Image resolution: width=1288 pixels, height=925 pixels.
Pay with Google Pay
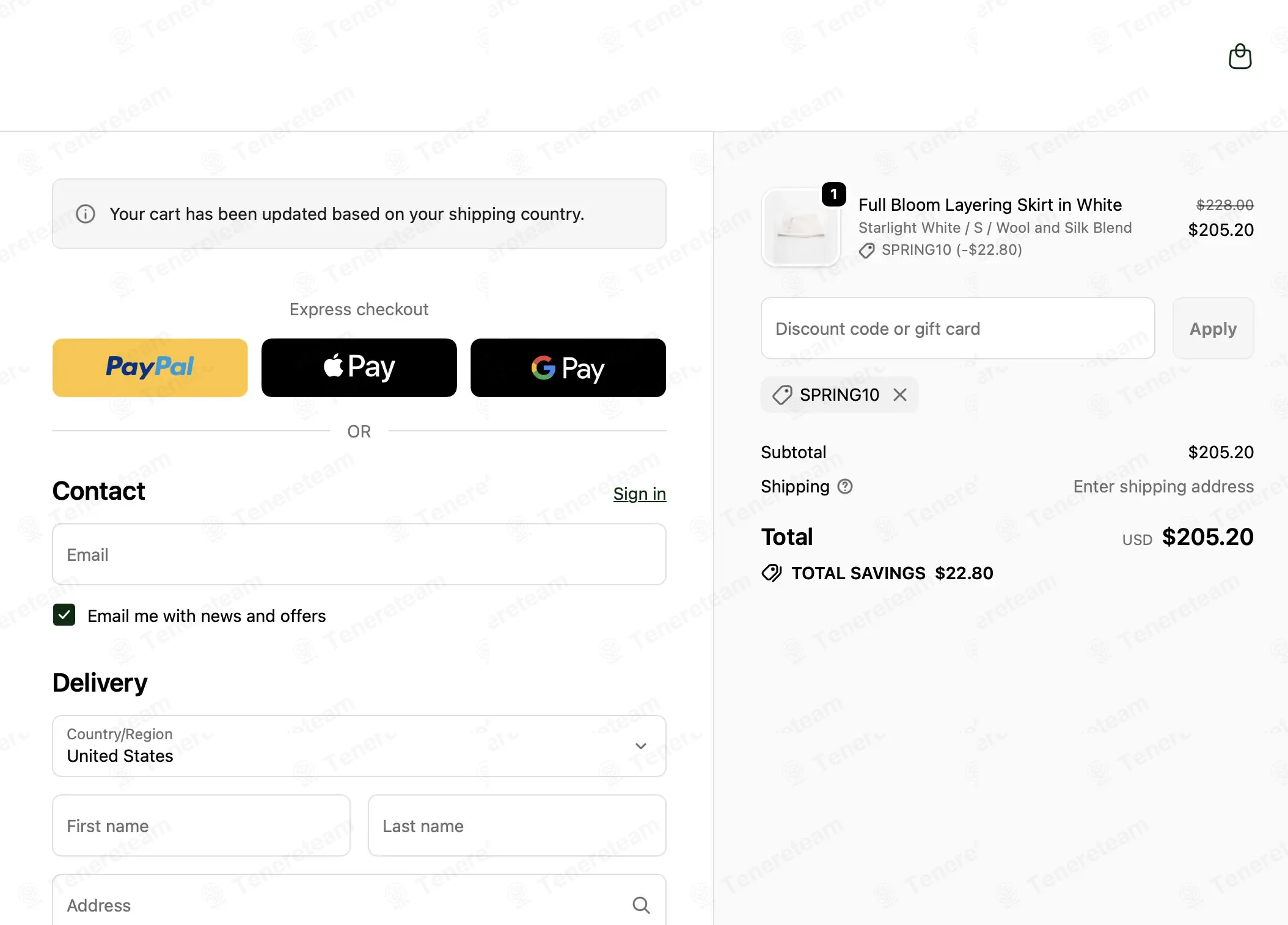coord(568,368)
